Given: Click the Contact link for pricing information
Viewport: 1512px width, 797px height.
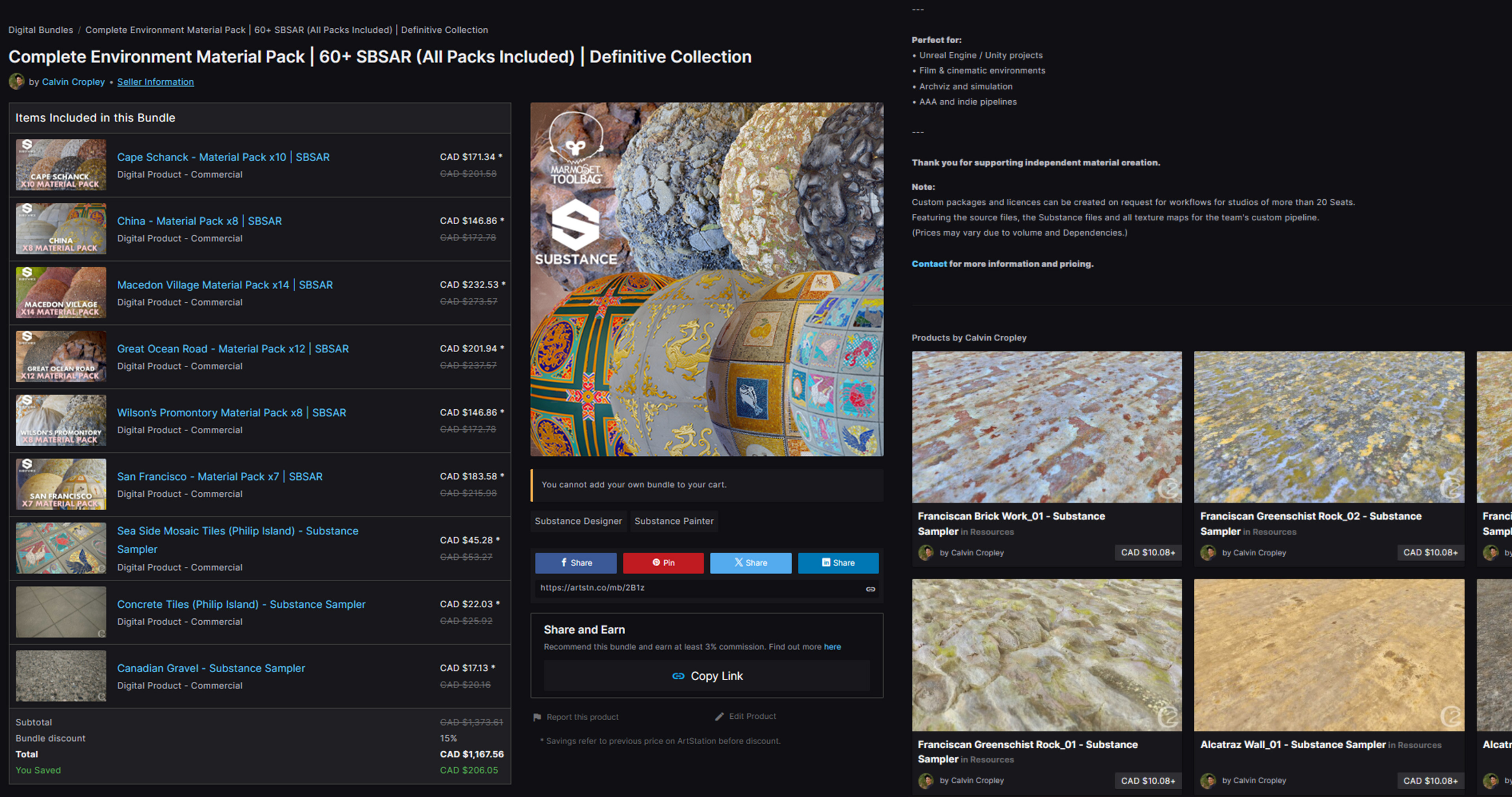Looking at the screenshot, I should [x=928, y=264].
